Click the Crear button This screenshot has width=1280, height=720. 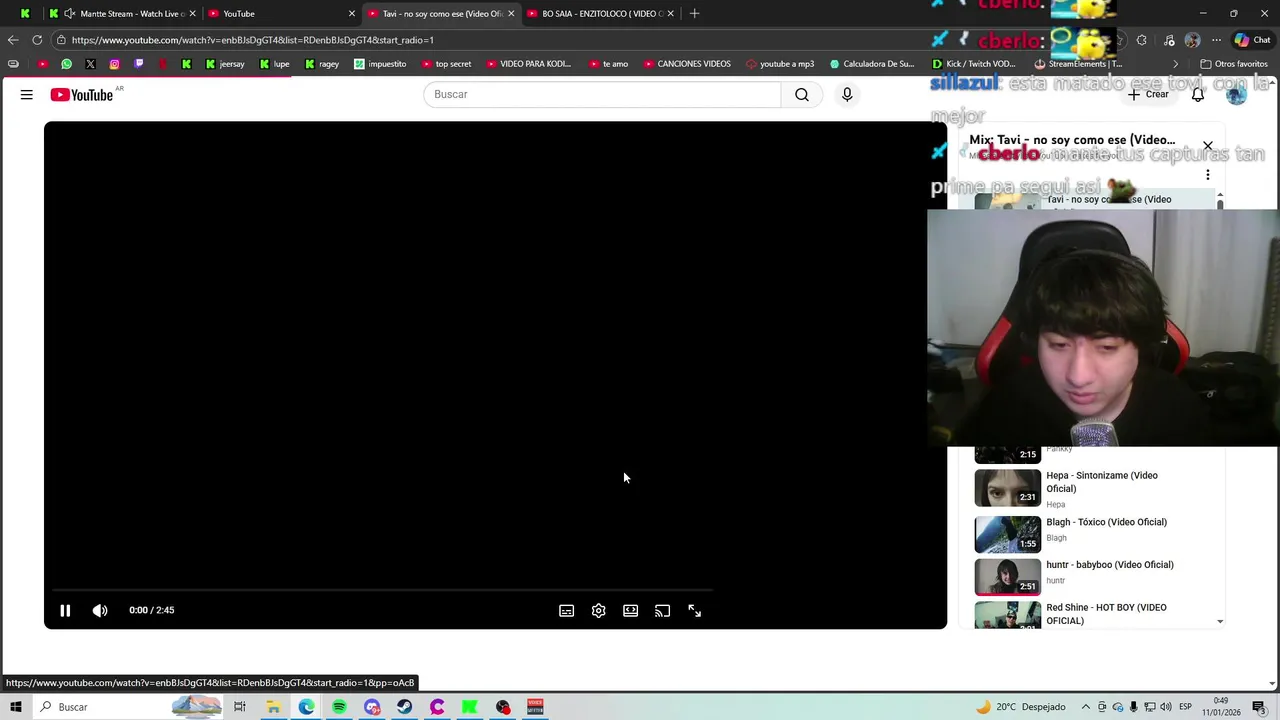[1148, 95]
